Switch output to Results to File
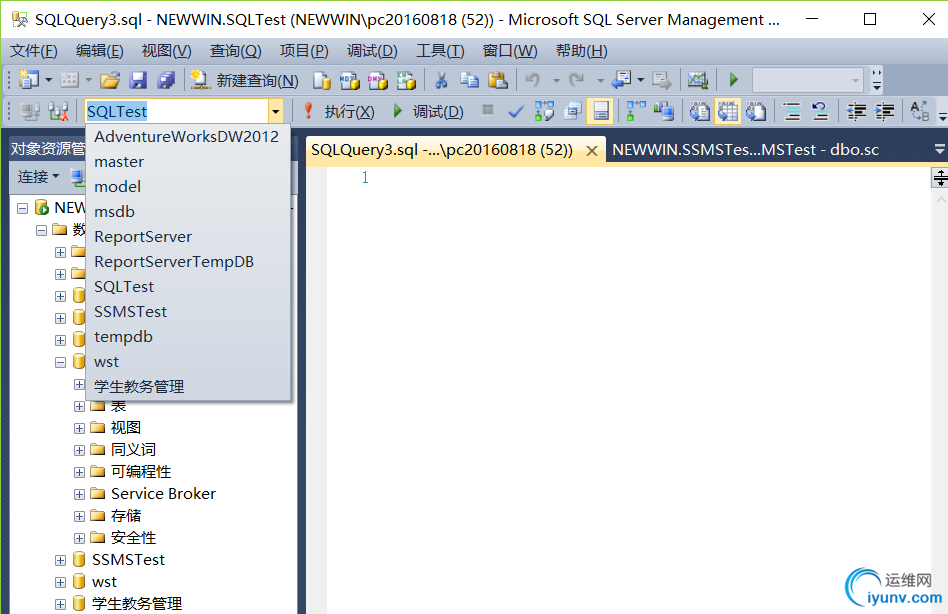This screenshot has width=948, height=614. click(756, 111)
